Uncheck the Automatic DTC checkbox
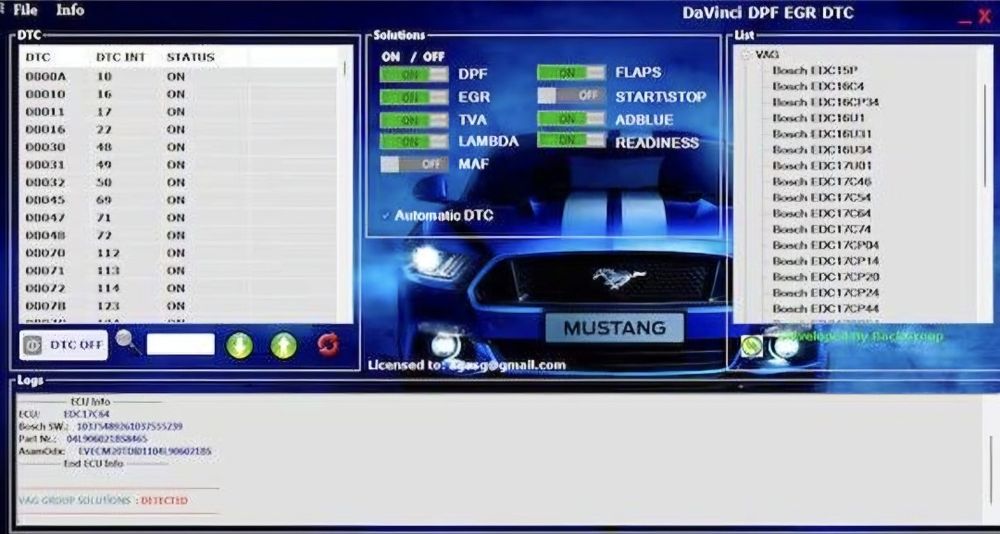This screenshot has height=534, width=1000. tap(386, 216)
